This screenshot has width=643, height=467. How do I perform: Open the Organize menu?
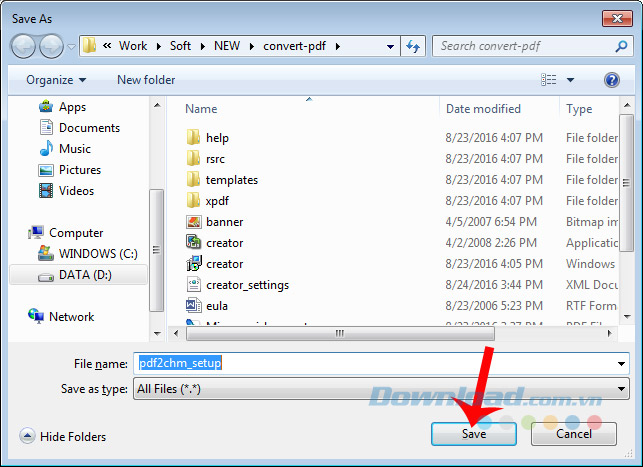click(x=56, y=80)
